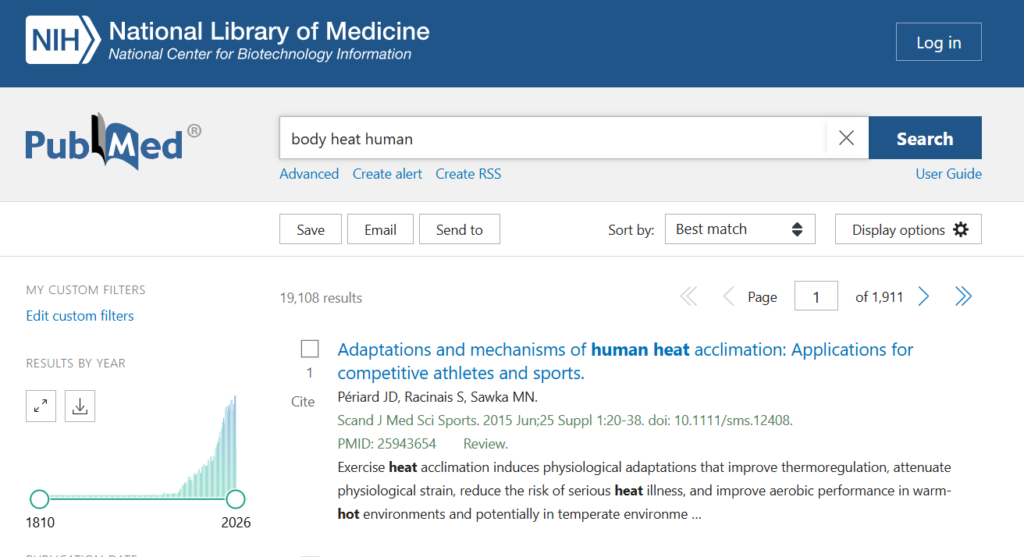
Task: Open the human heat acclimation article title
Action: (x=625, y=361)
